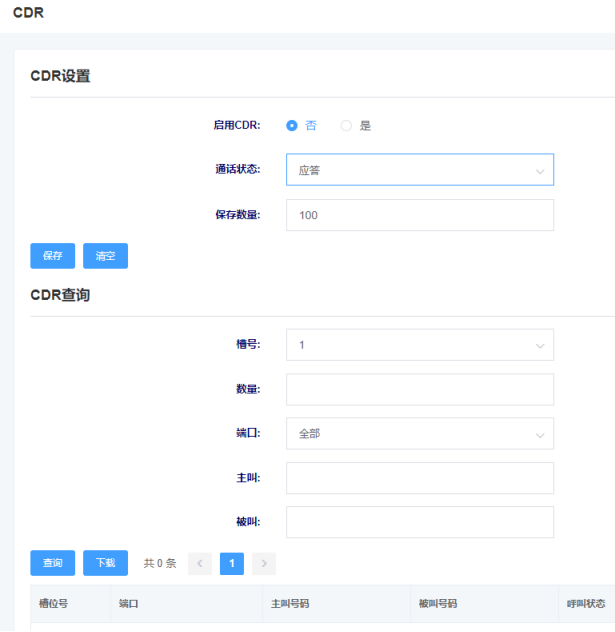Viewport: 615px width, 632px height.
Task: Click the 保存数量 input field
Action: [420, 215]
